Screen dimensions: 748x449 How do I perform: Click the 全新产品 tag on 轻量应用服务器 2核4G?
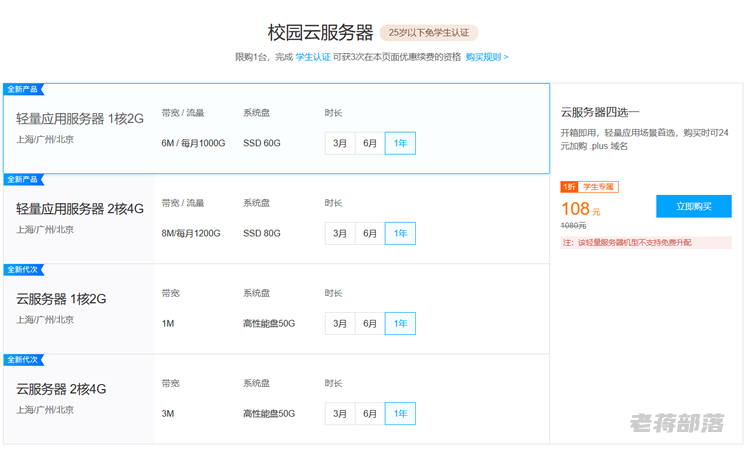[23, 179]
